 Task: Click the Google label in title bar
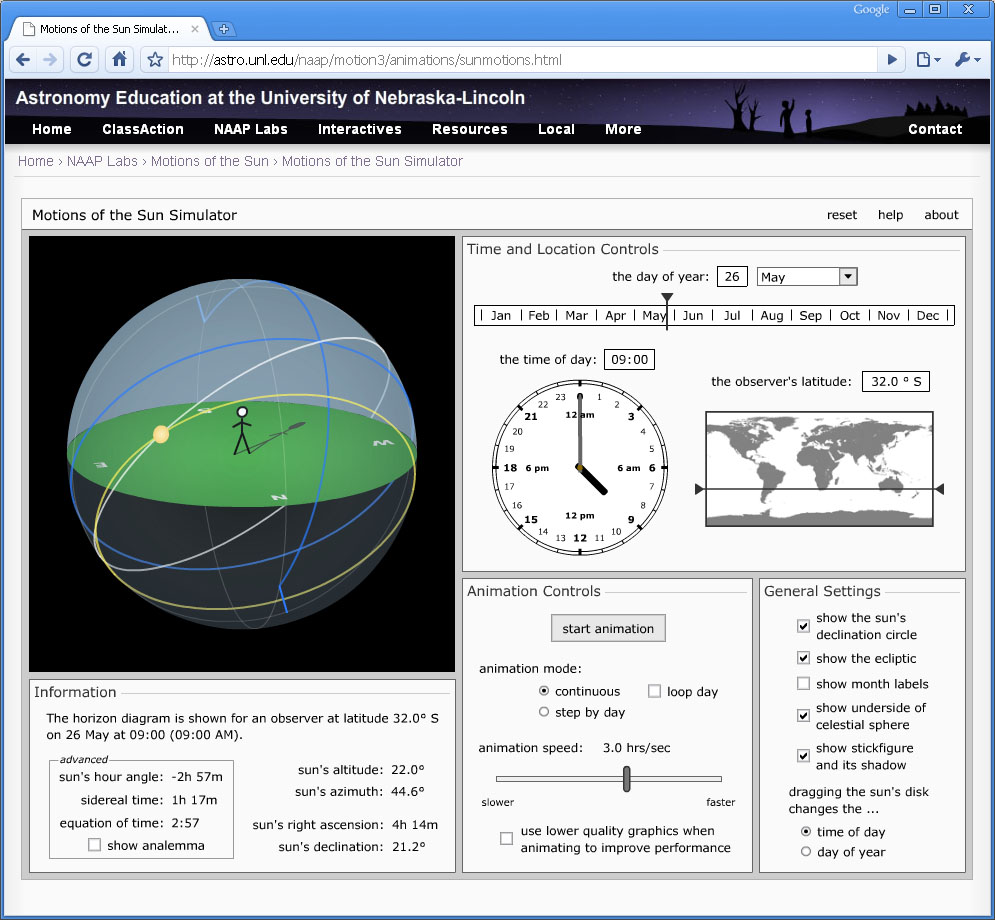pyautogui.click(x=871, y=10)
